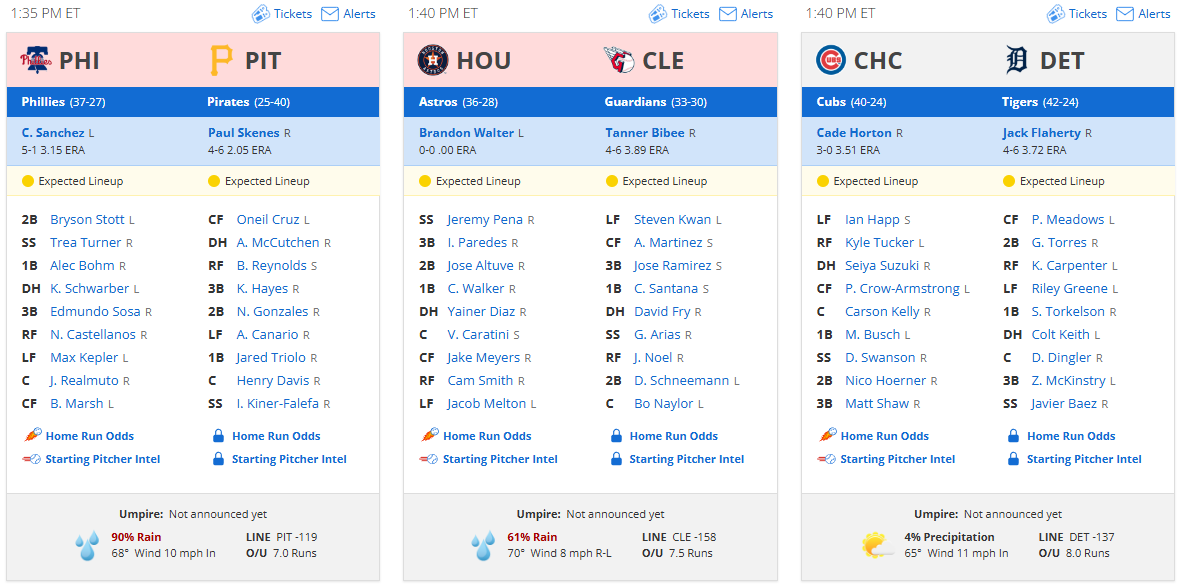
Task: Click the Guardians team logo
Action: point(620,60)
